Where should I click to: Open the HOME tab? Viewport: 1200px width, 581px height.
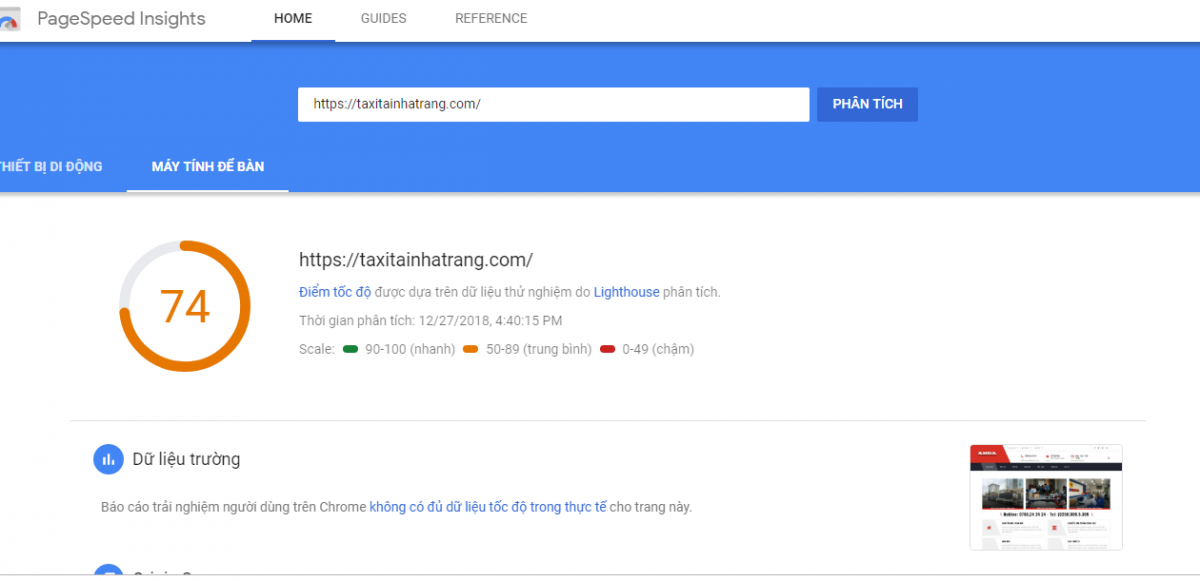coord(293,19)
